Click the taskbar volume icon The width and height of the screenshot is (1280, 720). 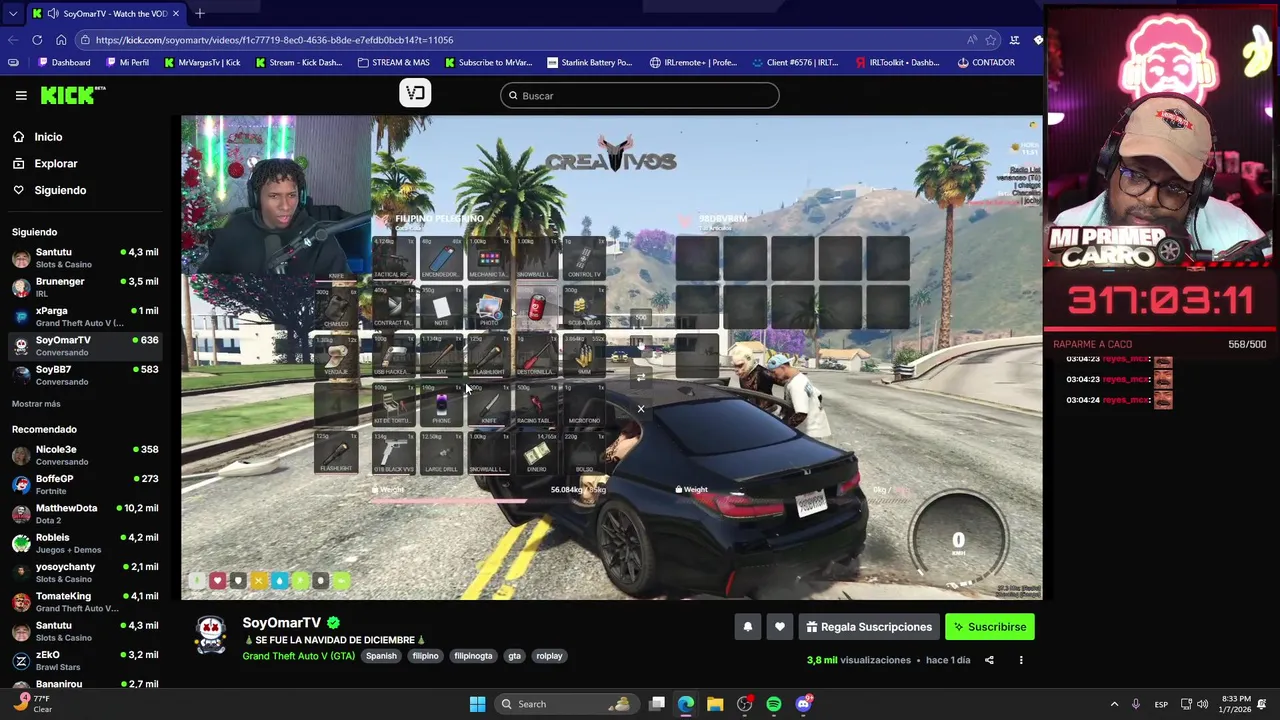[1203, 704]
